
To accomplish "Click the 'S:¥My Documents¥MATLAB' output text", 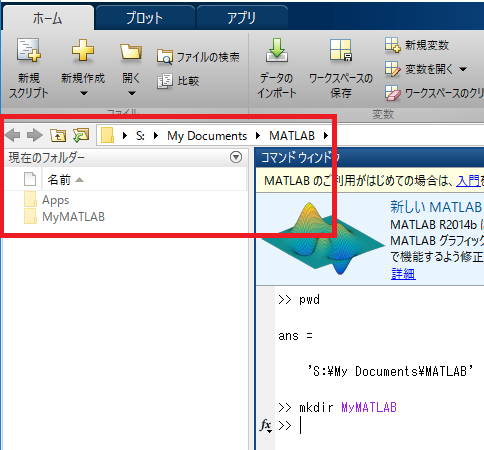I will pos(390,371).
